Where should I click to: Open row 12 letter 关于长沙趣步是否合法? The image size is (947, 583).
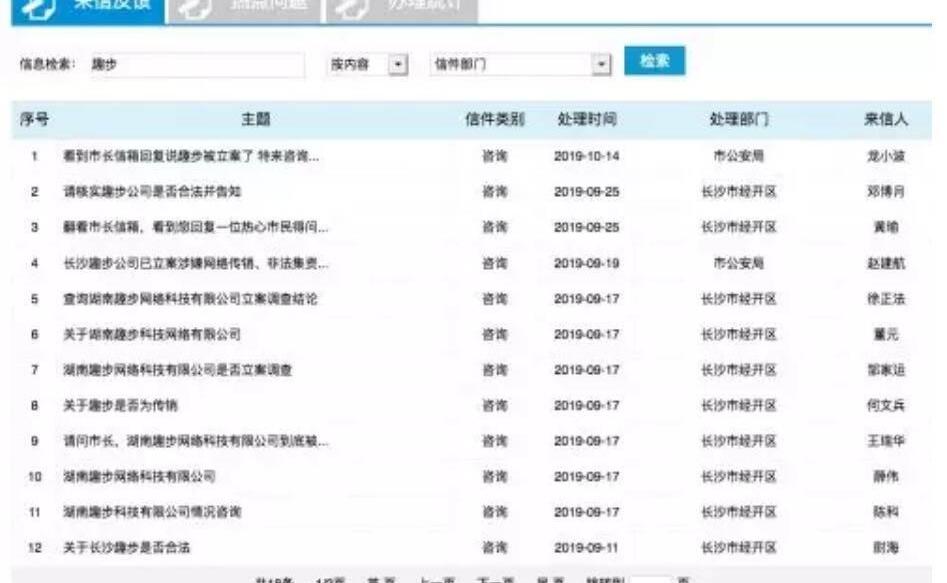click(126, 547)
